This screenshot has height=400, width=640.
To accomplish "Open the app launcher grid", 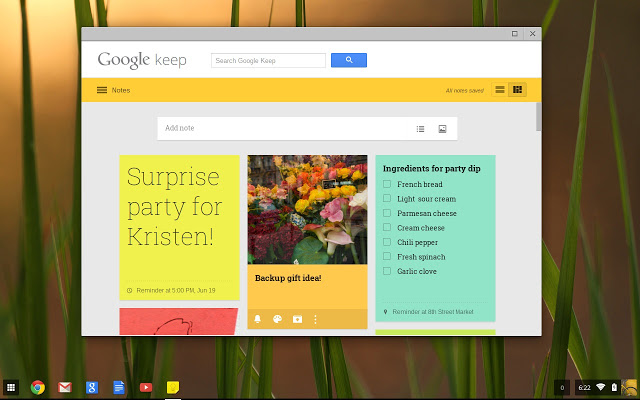I will (x=12, y=387).
